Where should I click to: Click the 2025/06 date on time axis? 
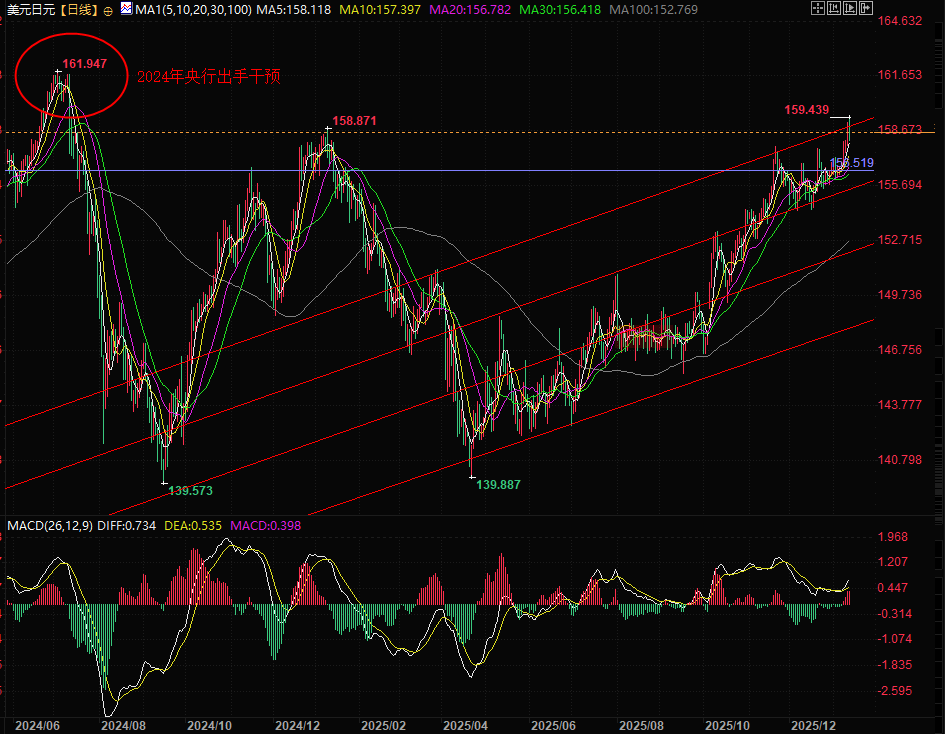(553, 724)
